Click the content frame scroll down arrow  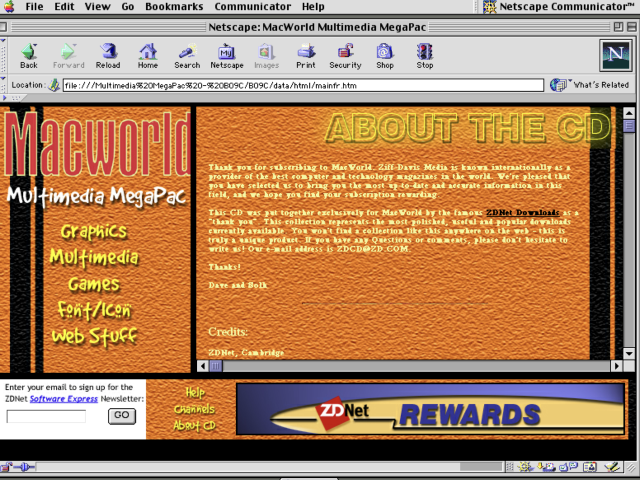629,353
